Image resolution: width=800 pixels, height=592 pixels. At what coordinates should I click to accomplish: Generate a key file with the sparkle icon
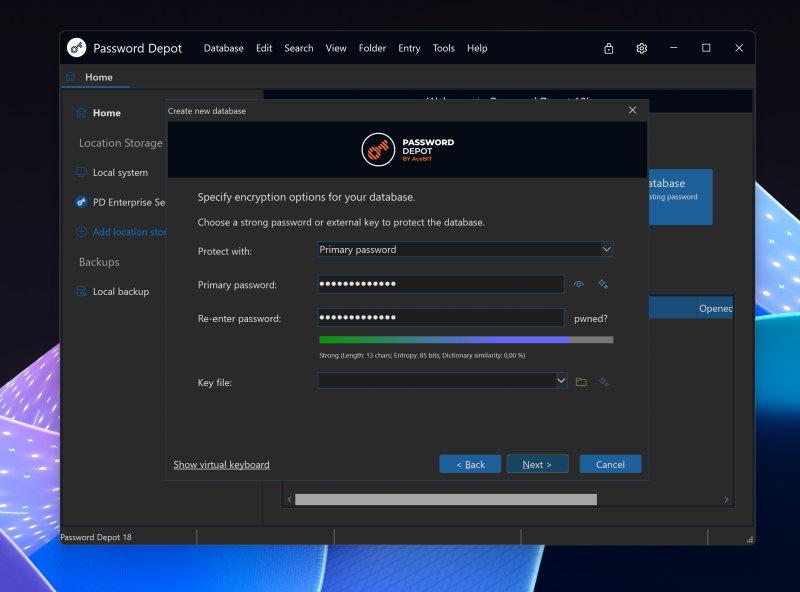pyautogui.click(x=604, y=382)
